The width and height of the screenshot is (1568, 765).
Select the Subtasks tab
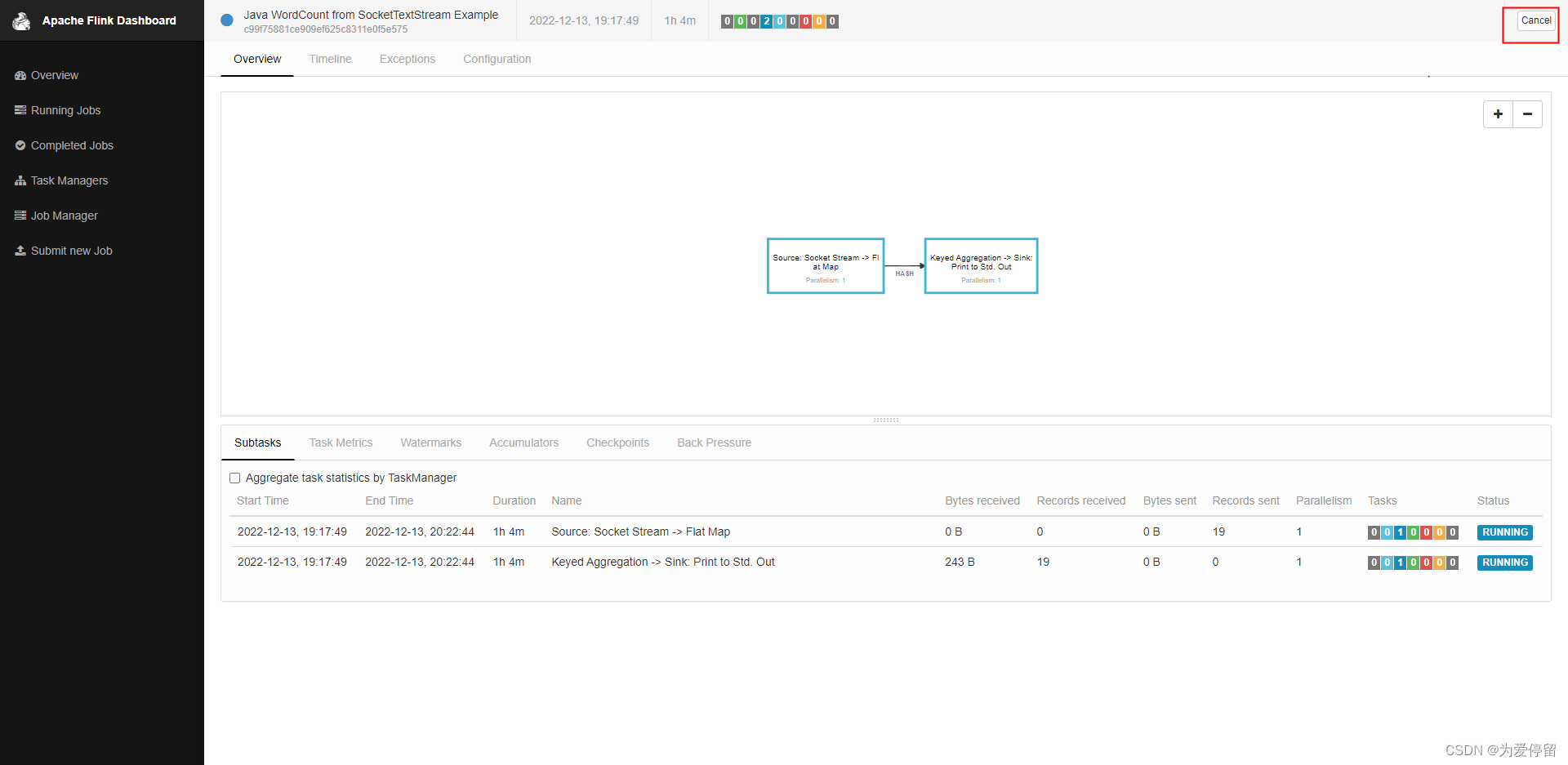point(257,443)
